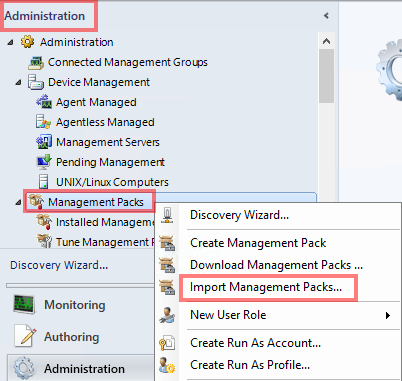Screen dimensions: 402x381
Task: Click the UNIX/Linux Computers server icon
Action: pyautogui.click(x=44, y=182)
